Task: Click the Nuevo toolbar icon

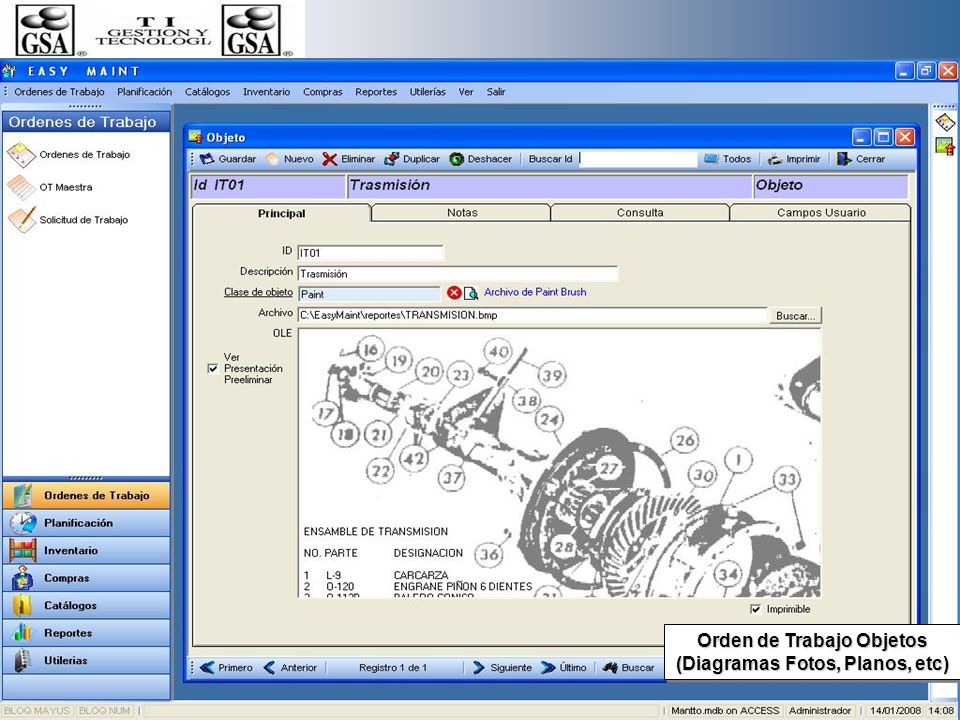Action: (272, 159)
